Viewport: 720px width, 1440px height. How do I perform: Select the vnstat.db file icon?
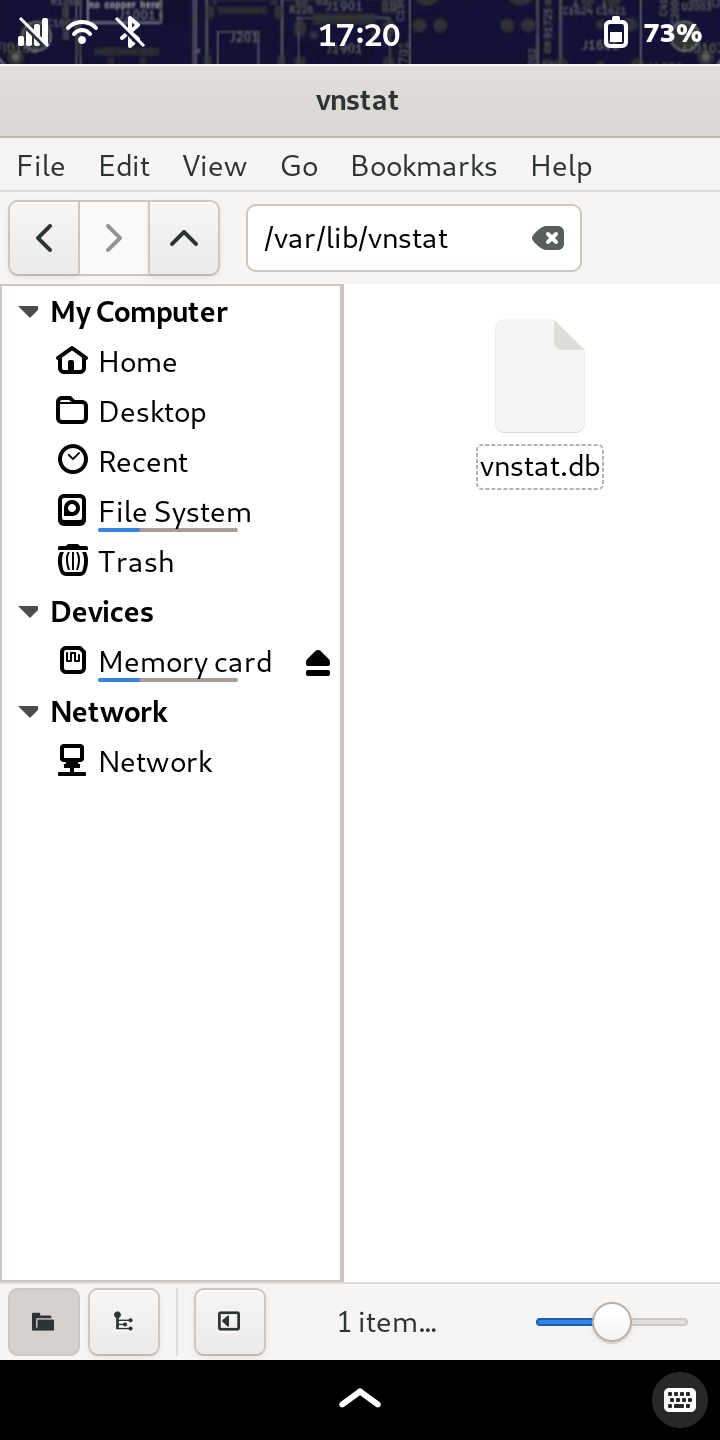coord(540,376)
